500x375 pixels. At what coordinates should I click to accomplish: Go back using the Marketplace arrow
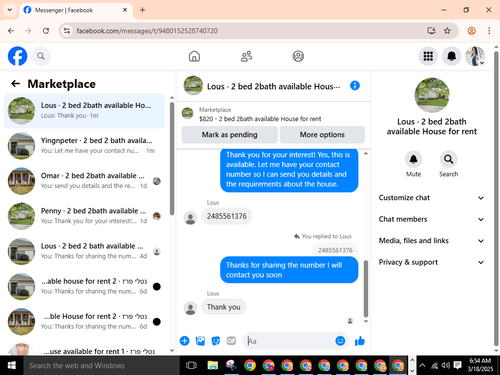click(15, 84)
